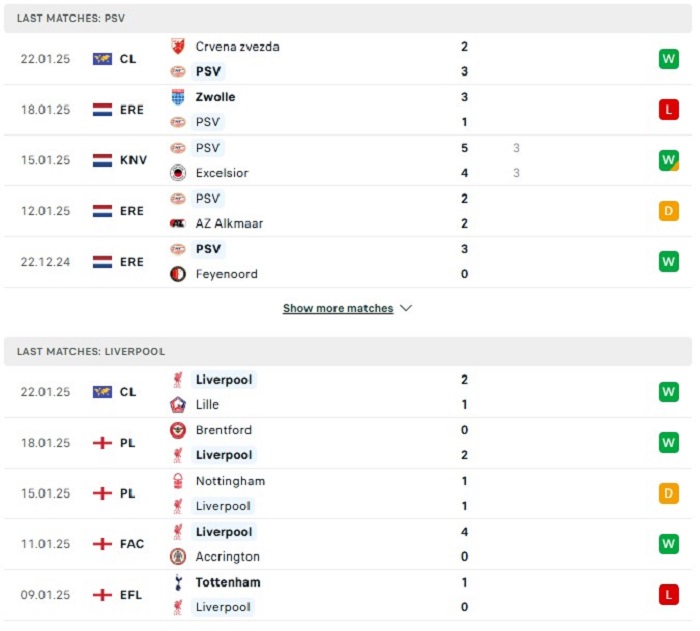The width and height of the screenshot is (700, 631).
Task: Click the Excelsior club badge
Action: coord(178,173)
